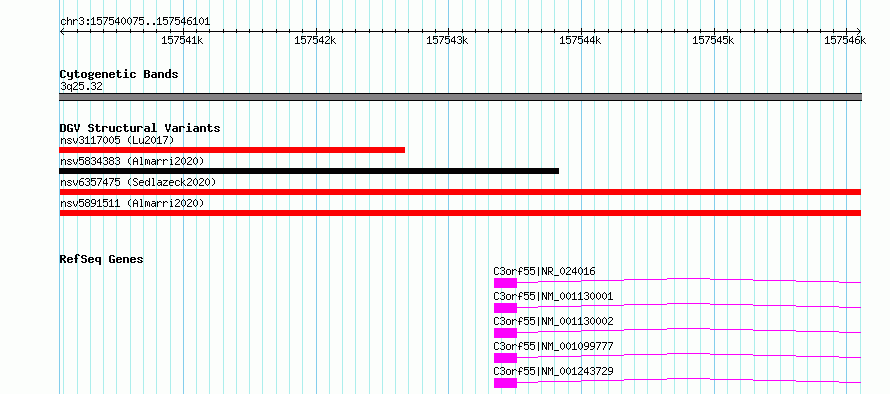Click the 157546k ruler tick label
The height and width of the screenshot is (394, 890).
tap(845, 40)
